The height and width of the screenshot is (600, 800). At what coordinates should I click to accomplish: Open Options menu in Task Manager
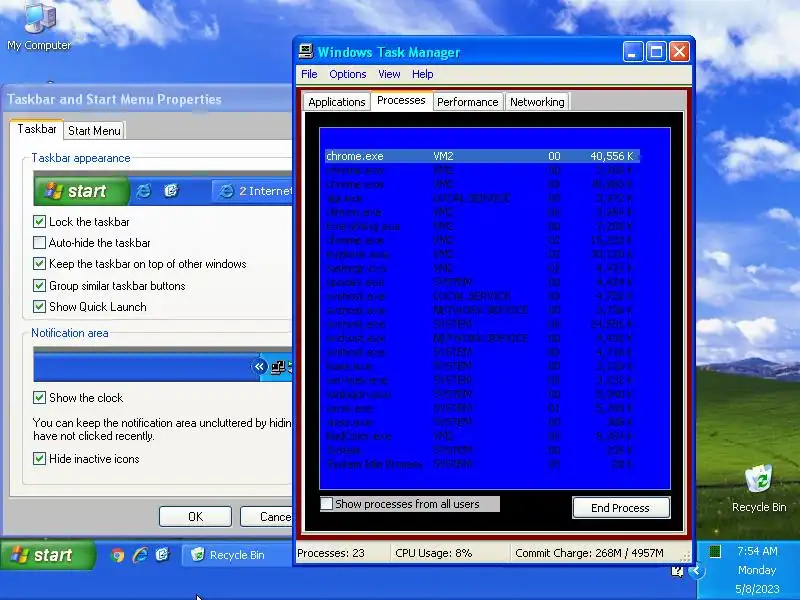coord(347,74)
